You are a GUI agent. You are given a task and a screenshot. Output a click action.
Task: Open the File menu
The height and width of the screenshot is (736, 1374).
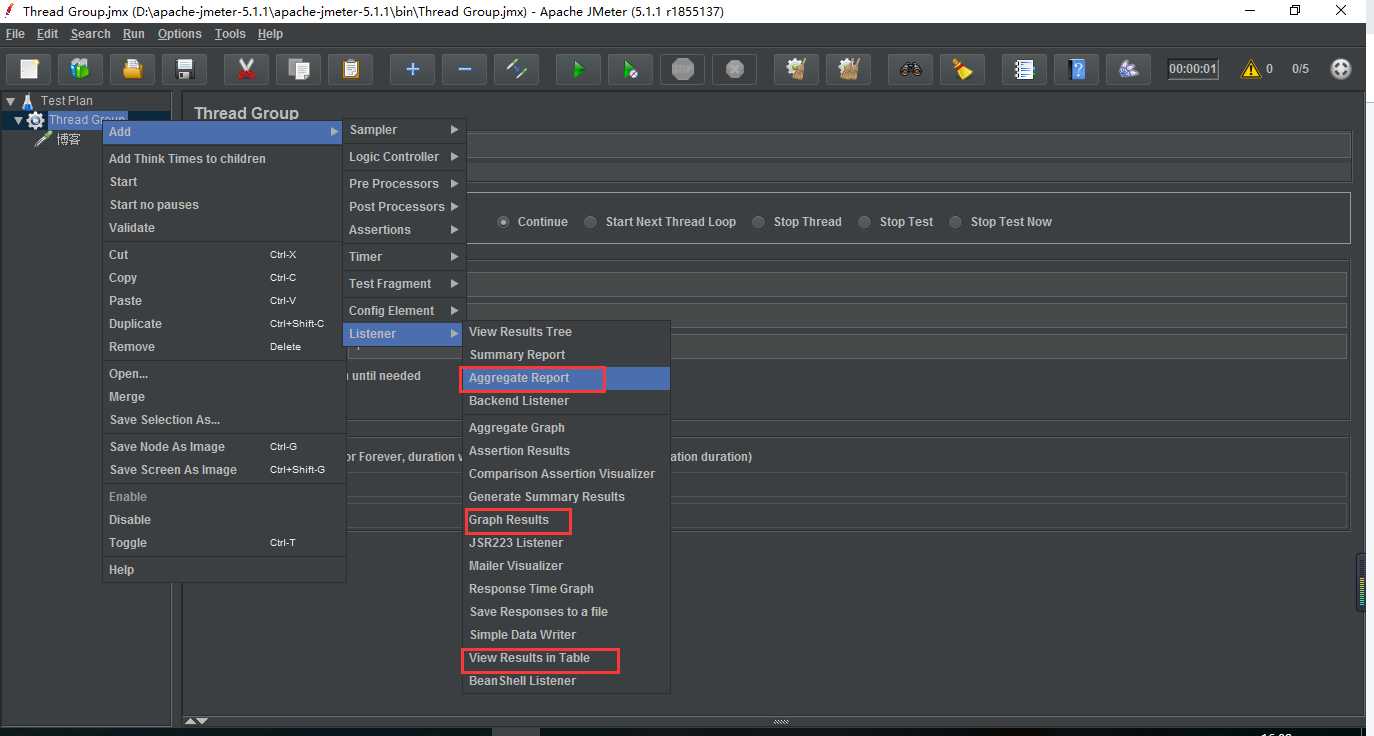point(15,34)
